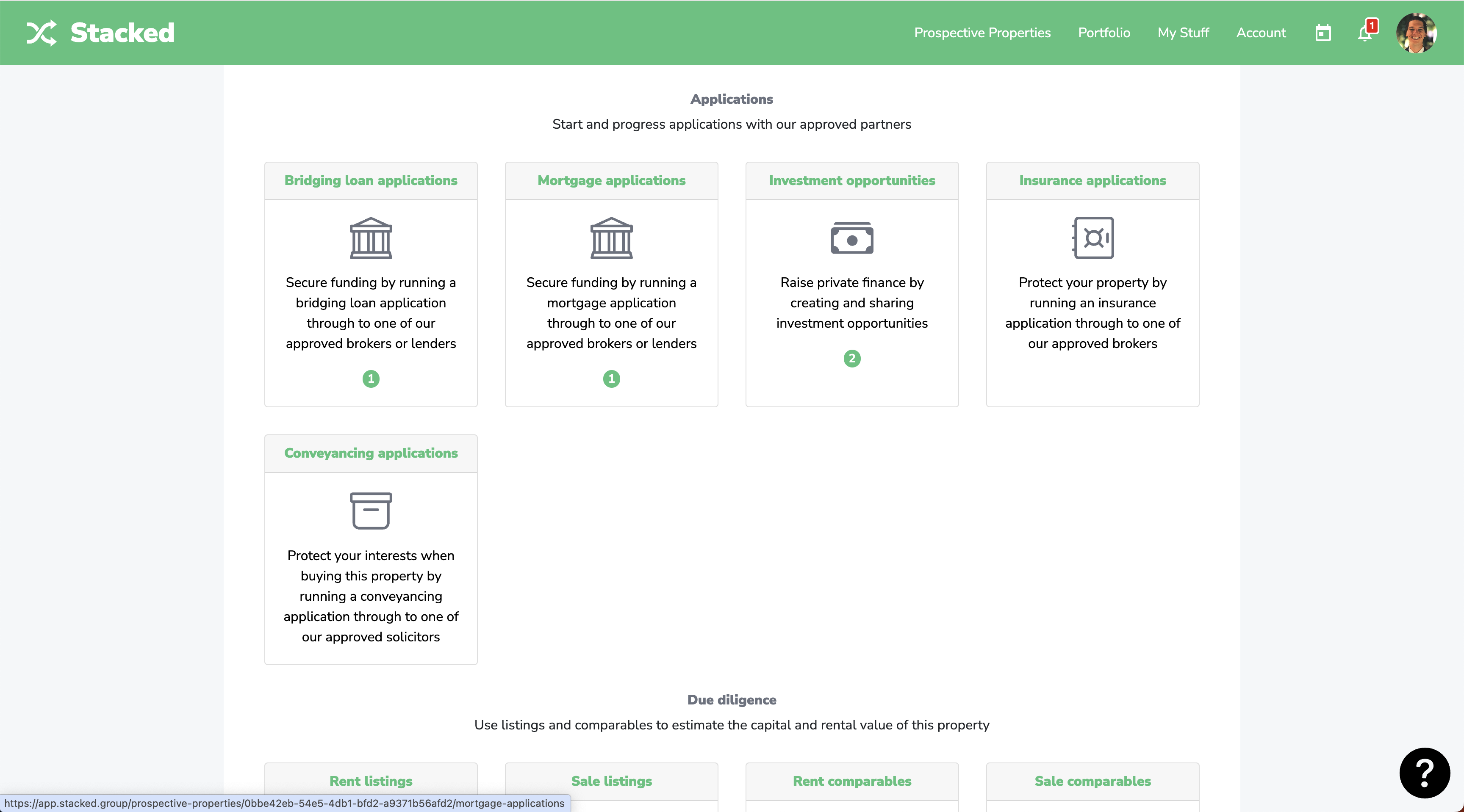The height and width of the screenshot is (812, 1464).
Task: Click the Stacked shuffle logo icon
Action: (x=42, y=33)
